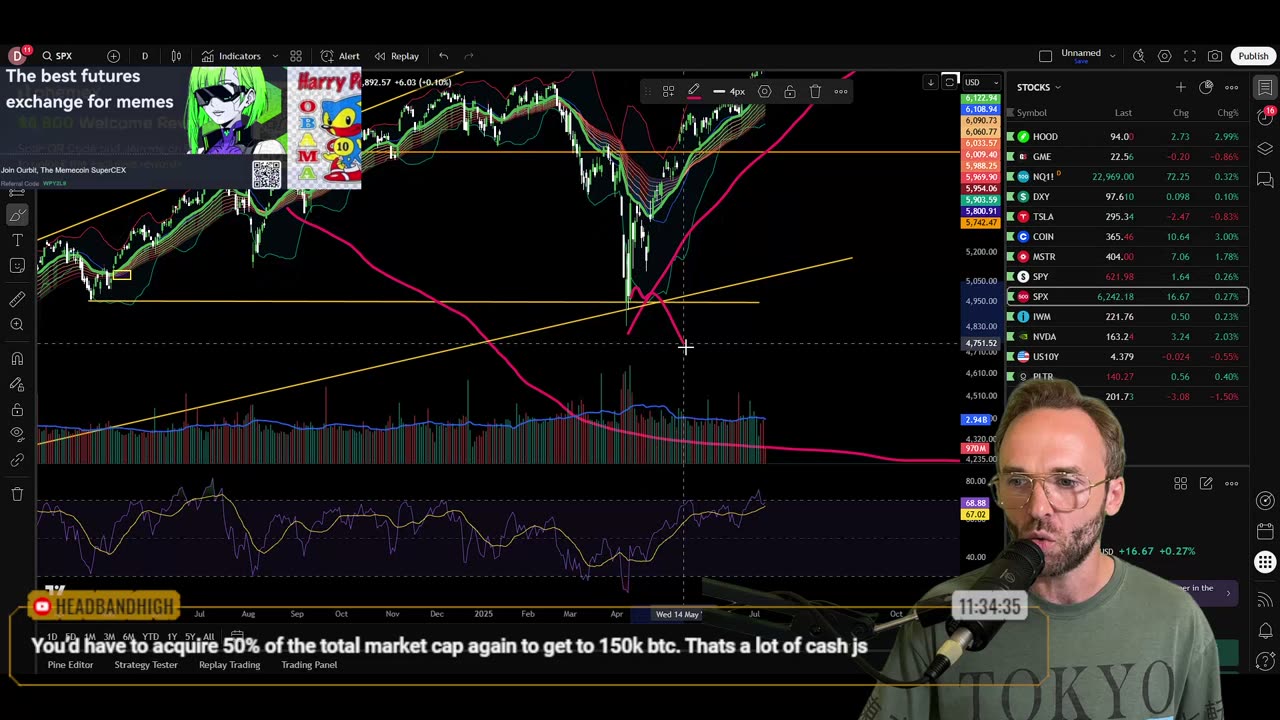
Task: Select the Measure ruler tool
Action: click(17, 299)
